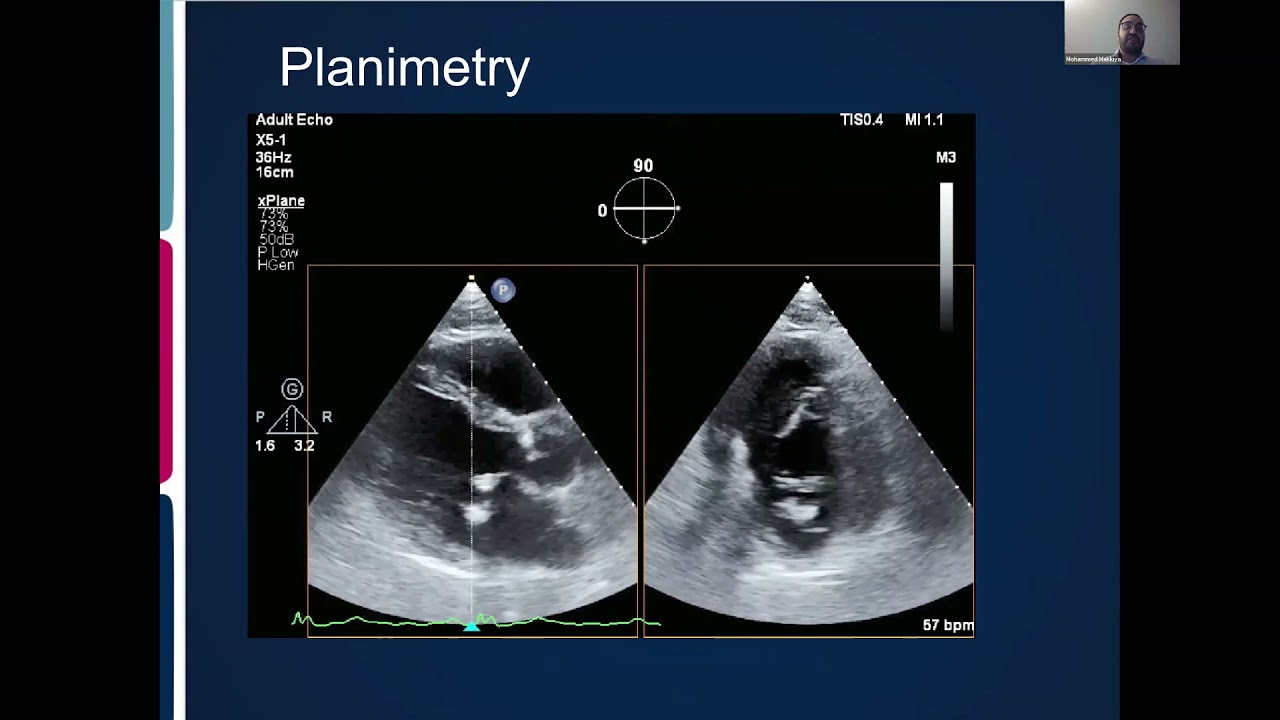Click the presenter webcam thumbnail
The height and width of the screenshot is (720, 1280).
coord(1122,32)
